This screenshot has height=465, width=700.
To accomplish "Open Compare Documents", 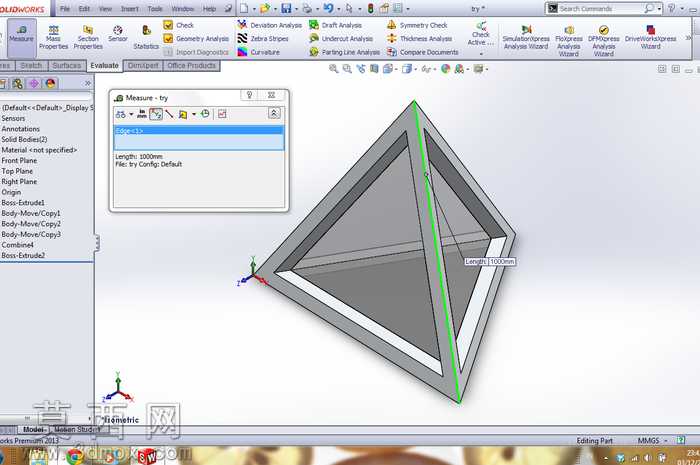I will [423, 52].
